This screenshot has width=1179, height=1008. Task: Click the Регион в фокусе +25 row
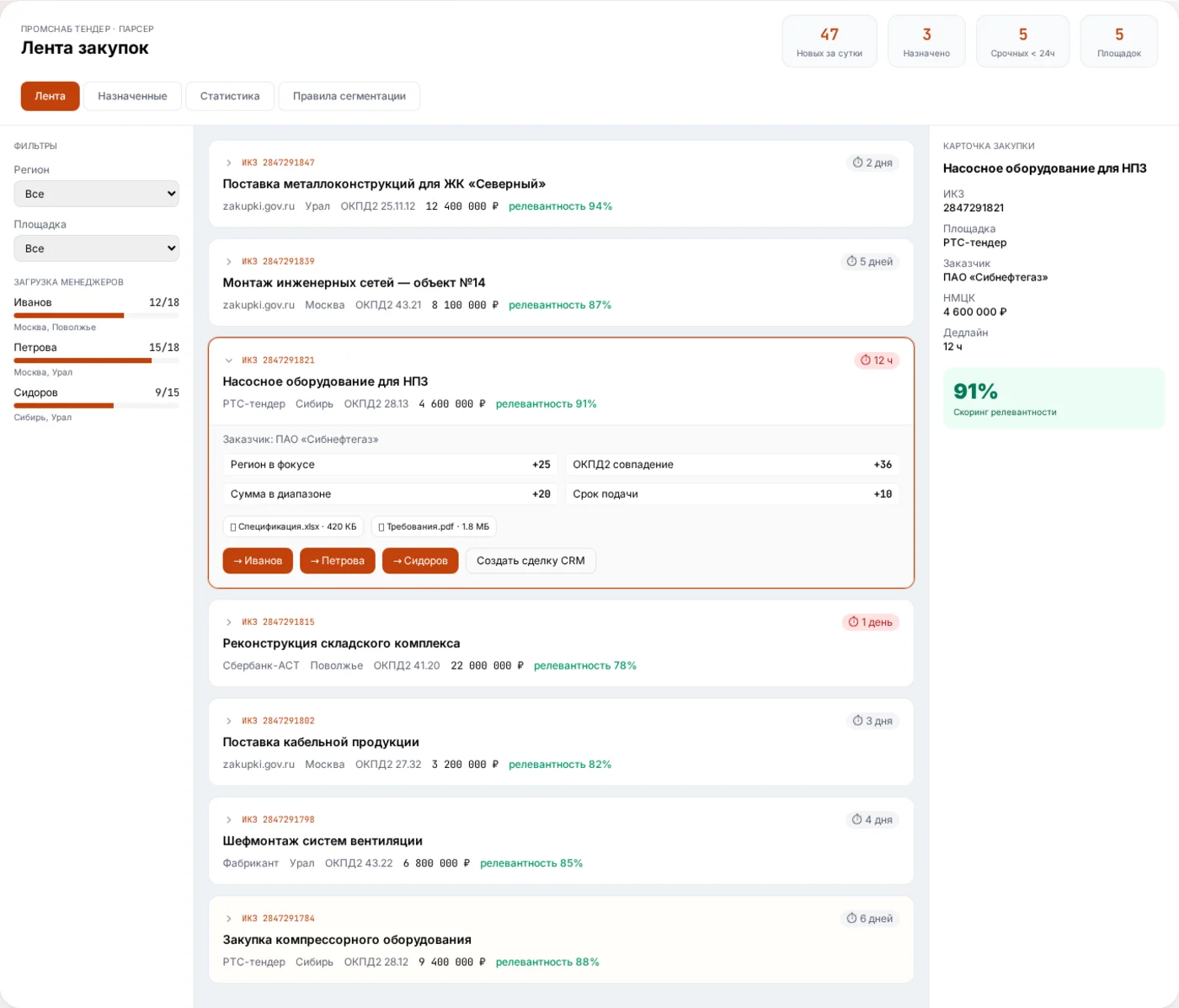[x=391, y=465]
